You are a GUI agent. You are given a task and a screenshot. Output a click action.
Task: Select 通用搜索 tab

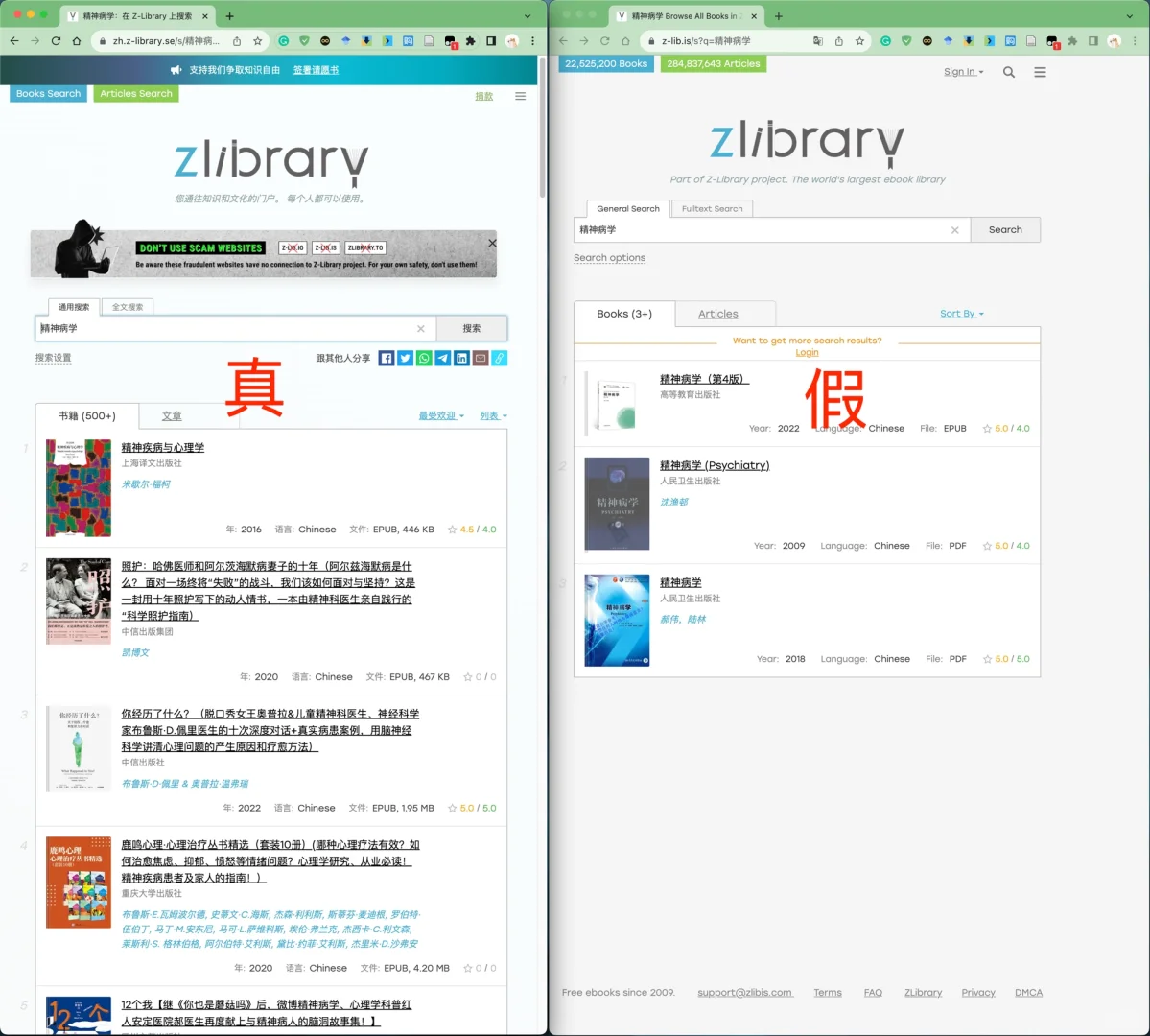click(x=74, y=307)
